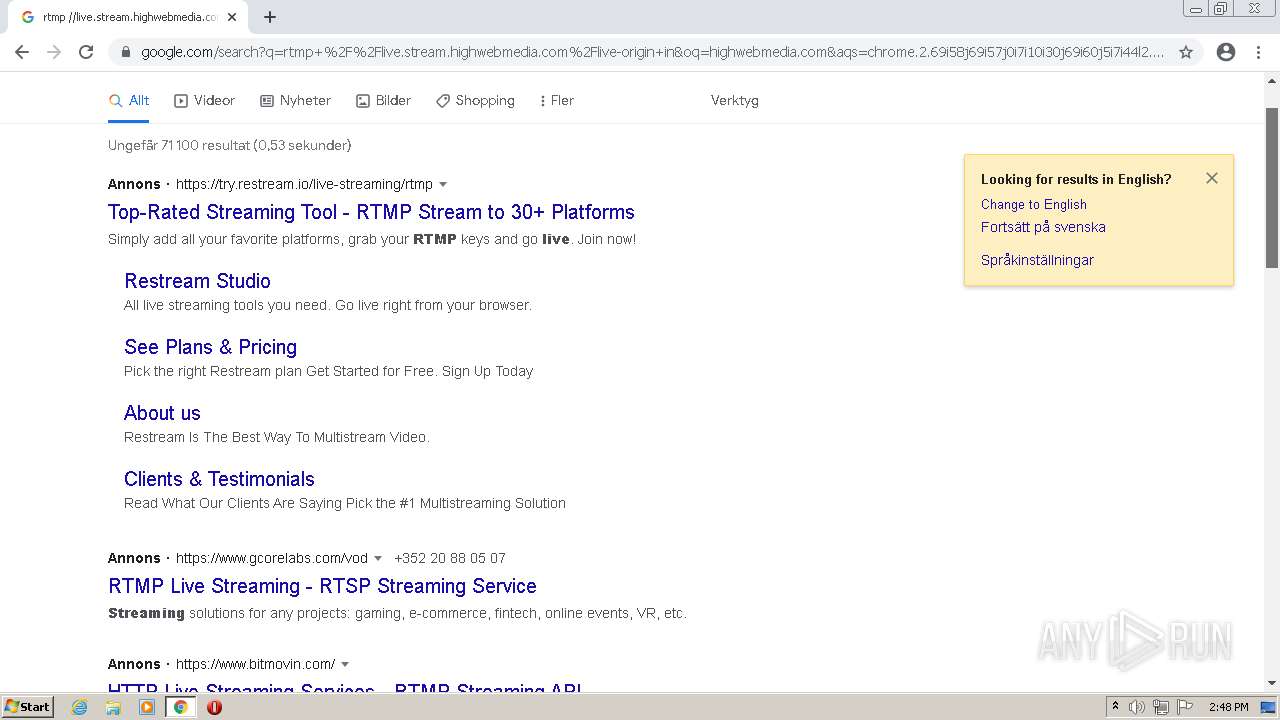This screenshot has height=720, width=1280.
Task: View the site lock information icon
Action: [x=126, y=52]
